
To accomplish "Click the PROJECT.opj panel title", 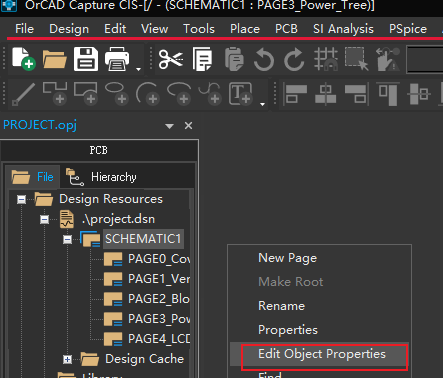I will [40, 125].
